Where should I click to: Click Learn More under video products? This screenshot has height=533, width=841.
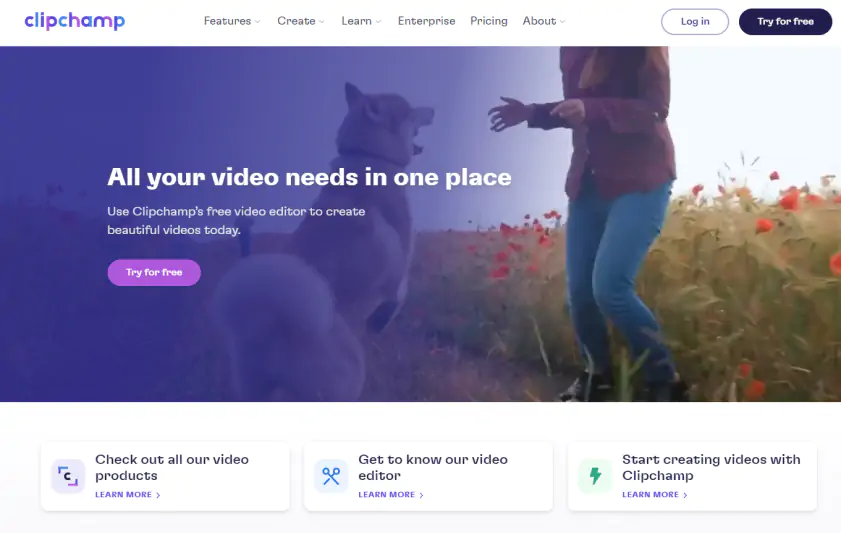coord(128,494)
